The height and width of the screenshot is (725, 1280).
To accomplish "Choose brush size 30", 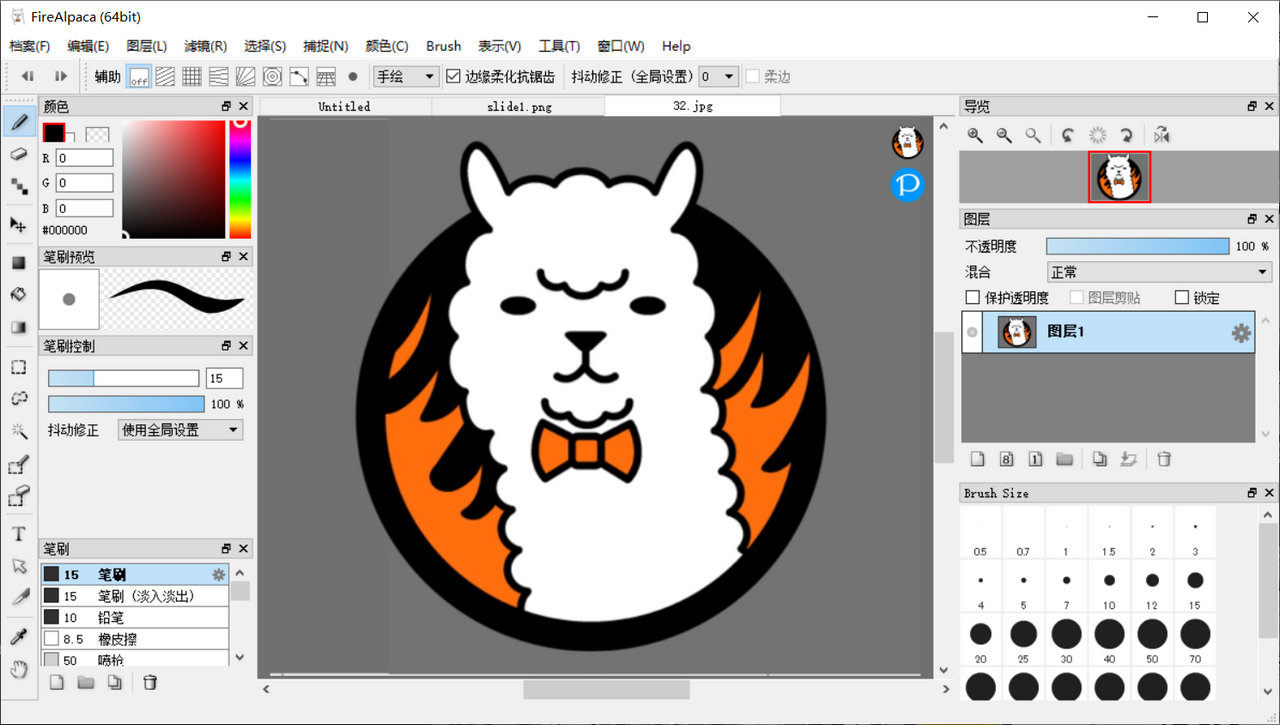I will point(1066,640).
